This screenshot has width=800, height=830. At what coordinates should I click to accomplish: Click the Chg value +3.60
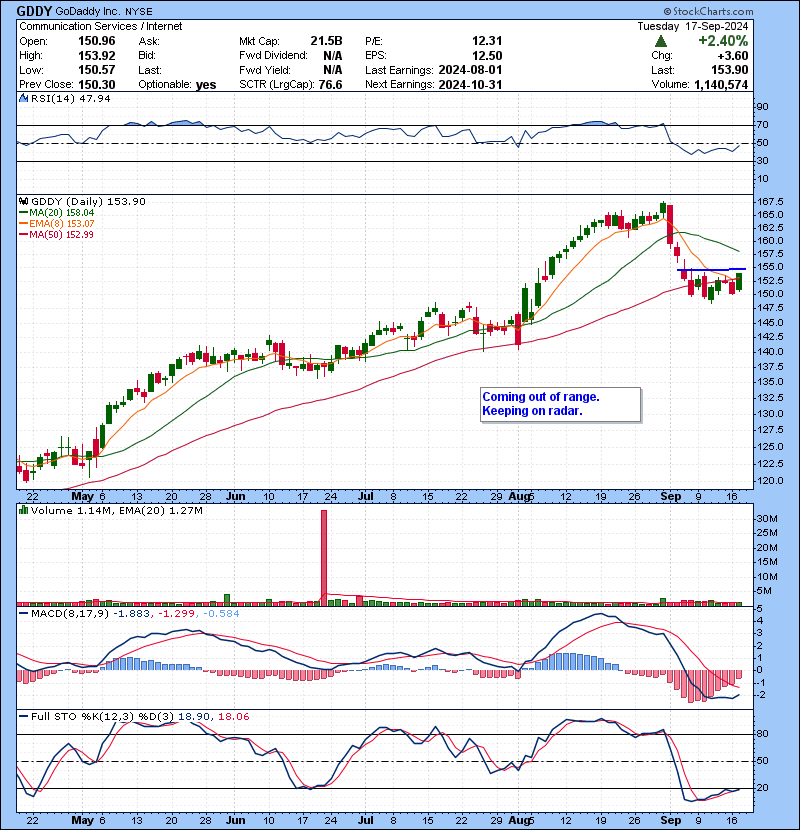[x=733, y=56]
